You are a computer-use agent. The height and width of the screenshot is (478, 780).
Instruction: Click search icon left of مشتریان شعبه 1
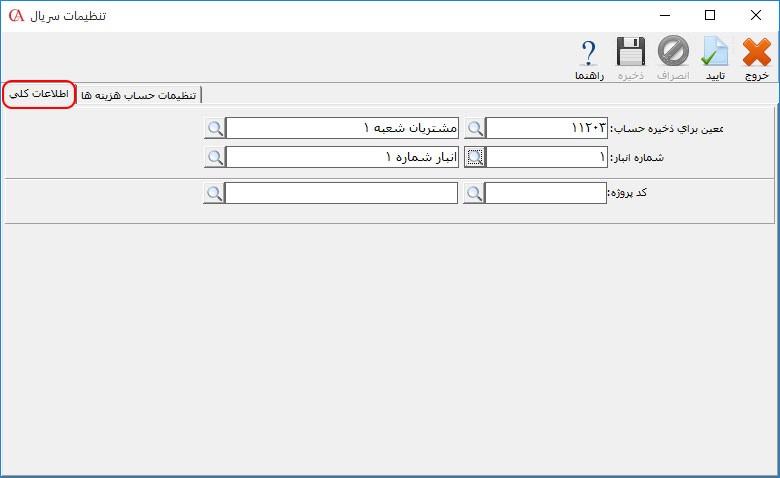(214, 128)
